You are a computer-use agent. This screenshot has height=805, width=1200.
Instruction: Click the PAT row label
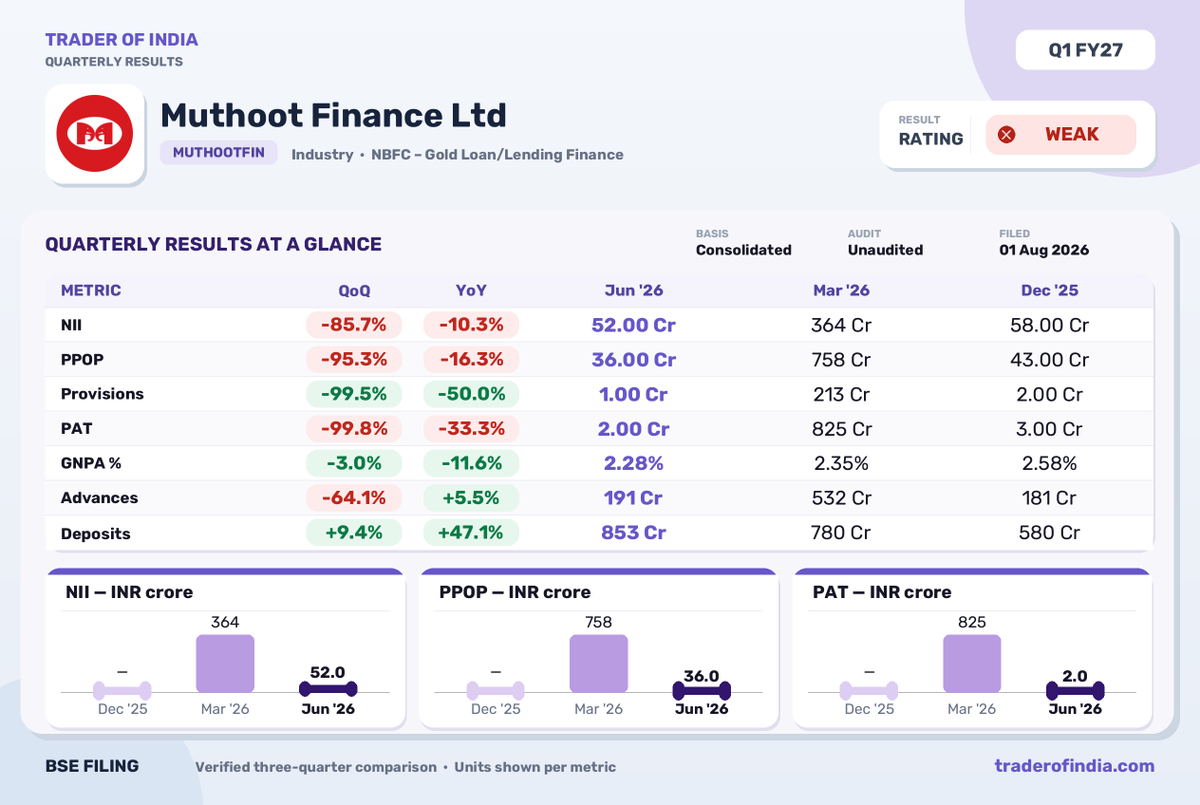[x=76, y=428]
